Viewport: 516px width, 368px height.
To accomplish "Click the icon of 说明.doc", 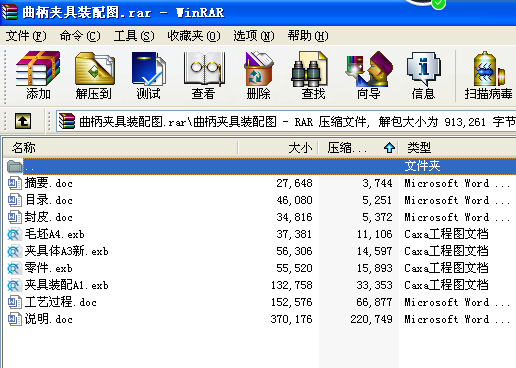I will coord(14,319).
